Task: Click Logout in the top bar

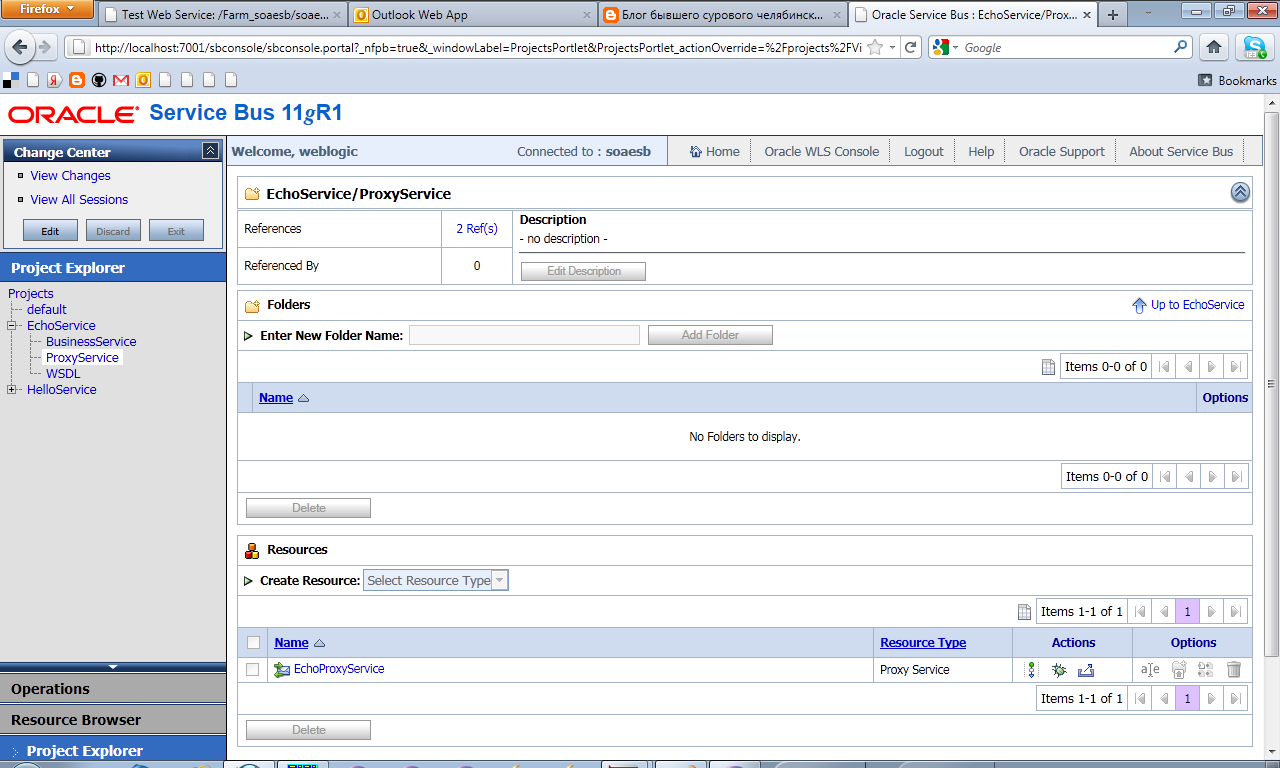Action: point(923,152)
